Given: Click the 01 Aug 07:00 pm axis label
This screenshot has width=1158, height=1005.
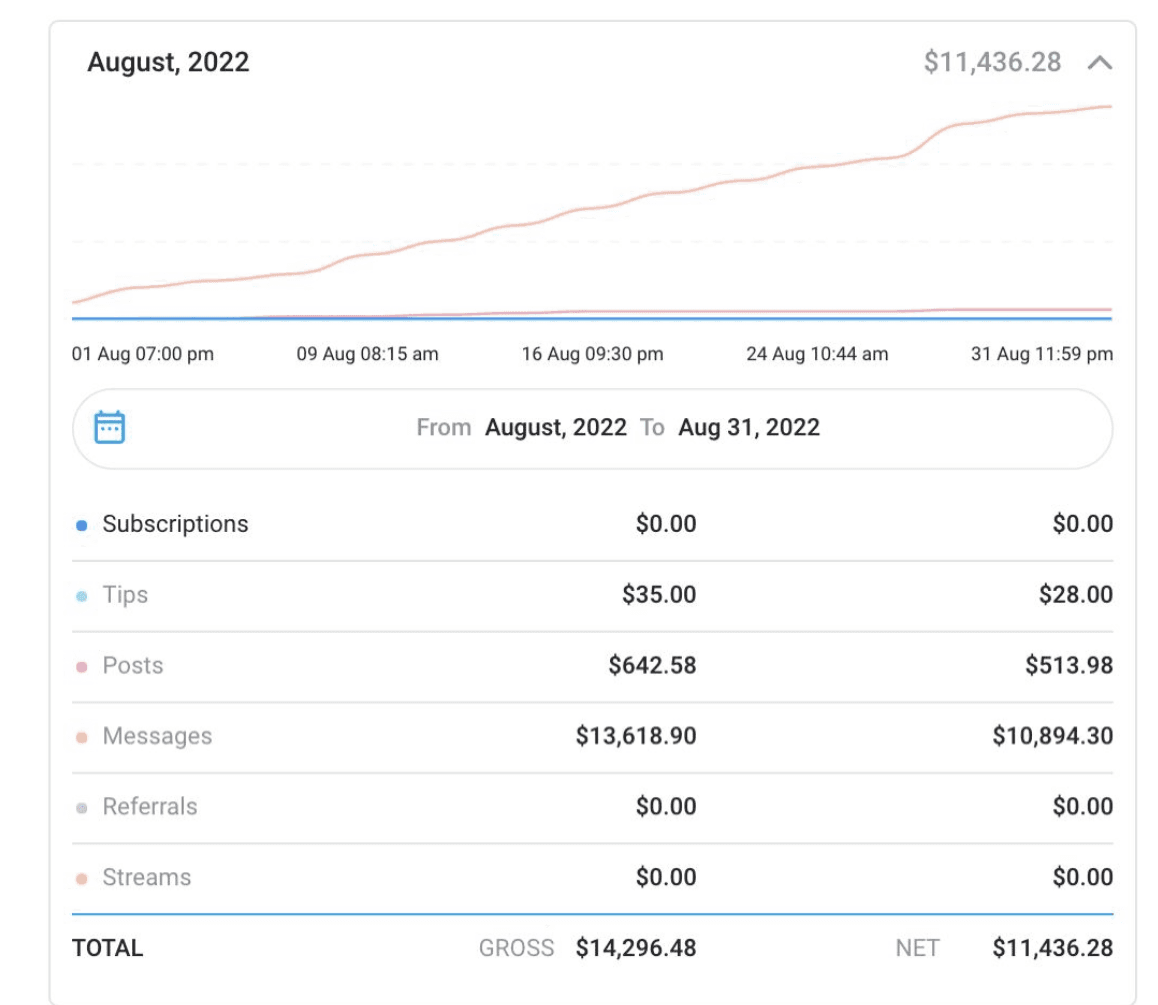Looking at the screenshot, I should click(143, 354).
